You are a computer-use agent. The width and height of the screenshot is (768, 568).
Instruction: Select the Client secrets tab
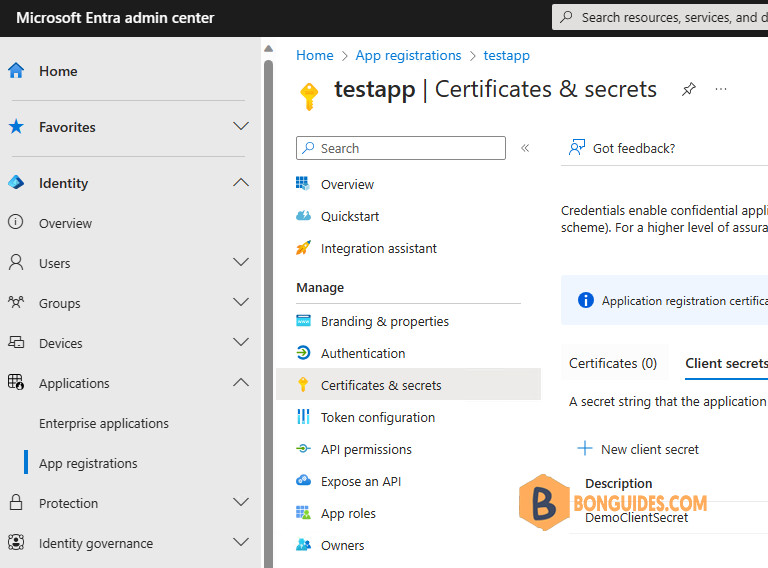pyautogui.click(x=726, y=363)
